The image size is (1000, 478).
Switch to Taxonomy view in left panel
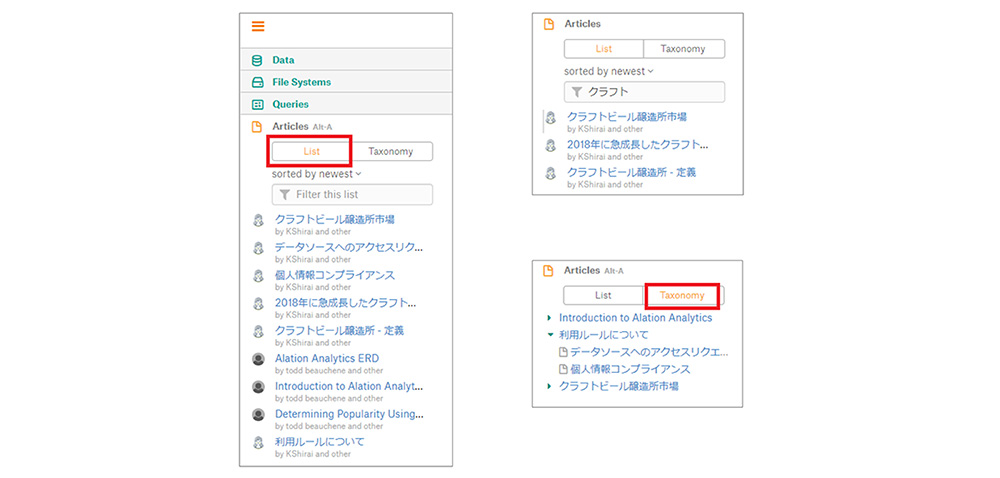tap(390, 152)
